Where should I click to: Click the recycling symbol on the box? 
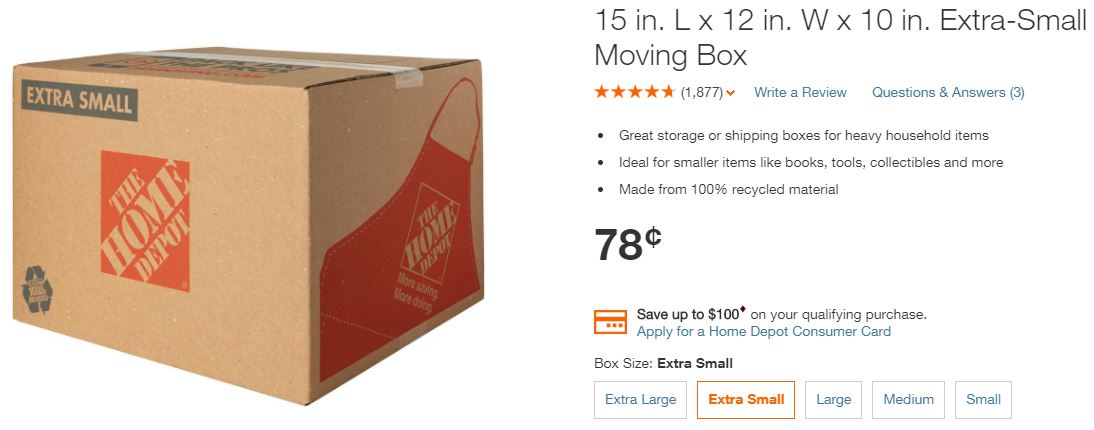(38, 287)
